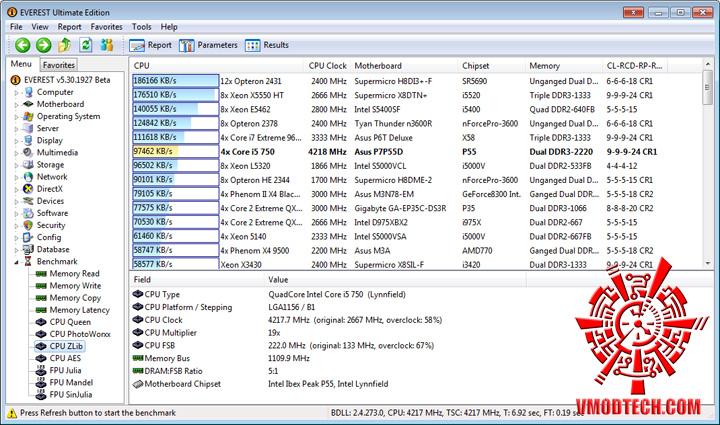Select the Benchmark hourglass icon
The image size is (720, 425).
[28, 262]
